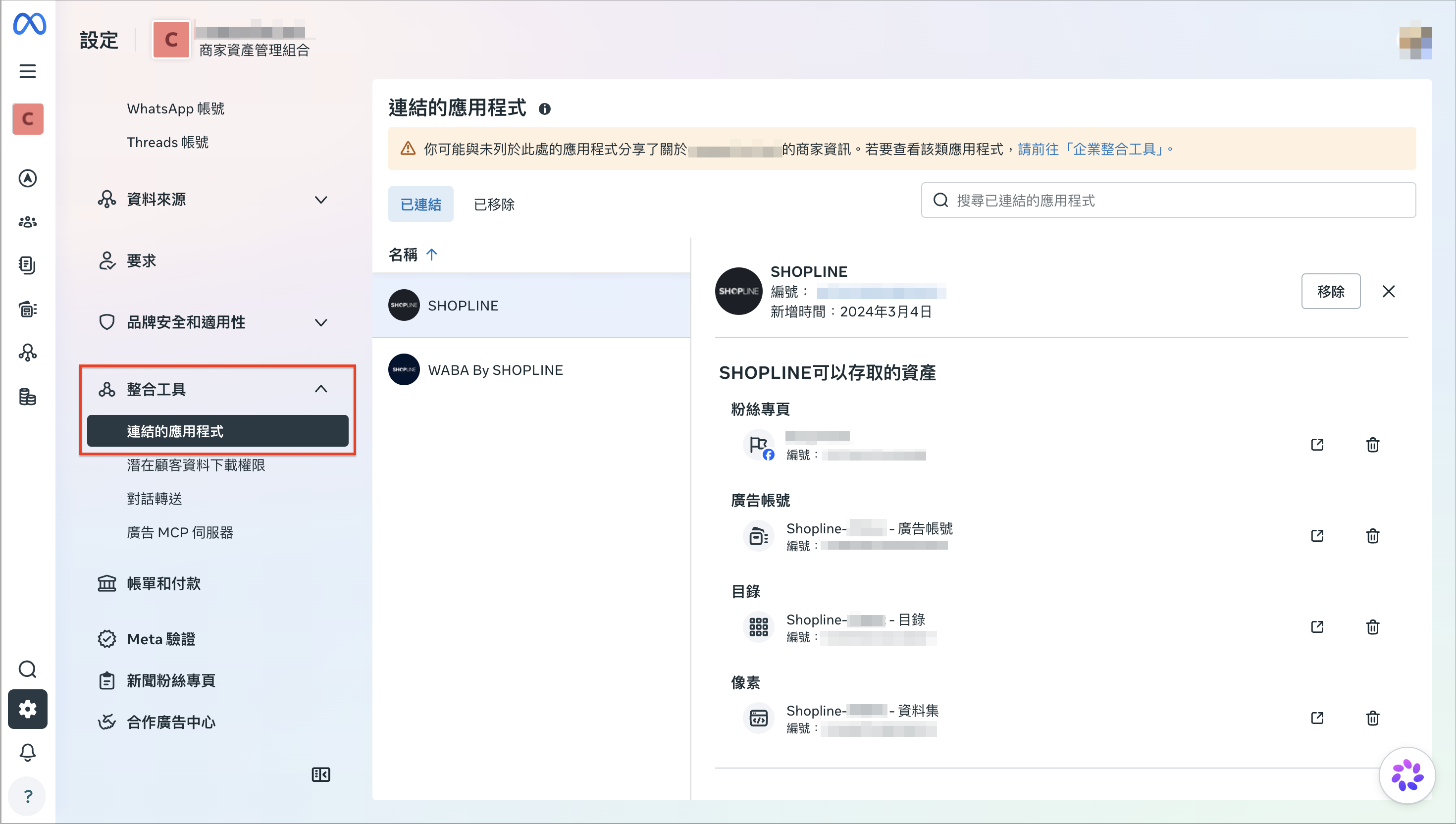The height and width of the screenshot is (824, 1456).
Task: Open the help question mark icon
Action: pyautogui.click(x=28, y=796)
